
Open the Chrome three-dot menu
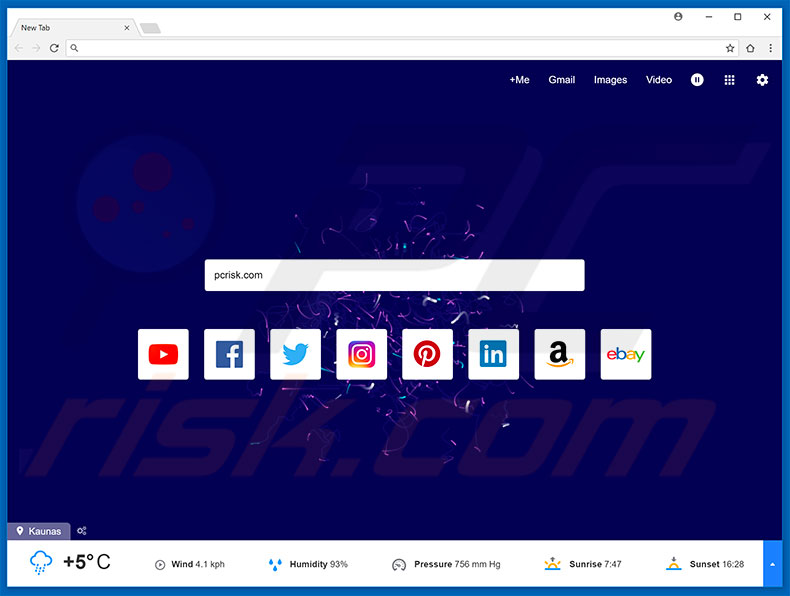[770, 48]
